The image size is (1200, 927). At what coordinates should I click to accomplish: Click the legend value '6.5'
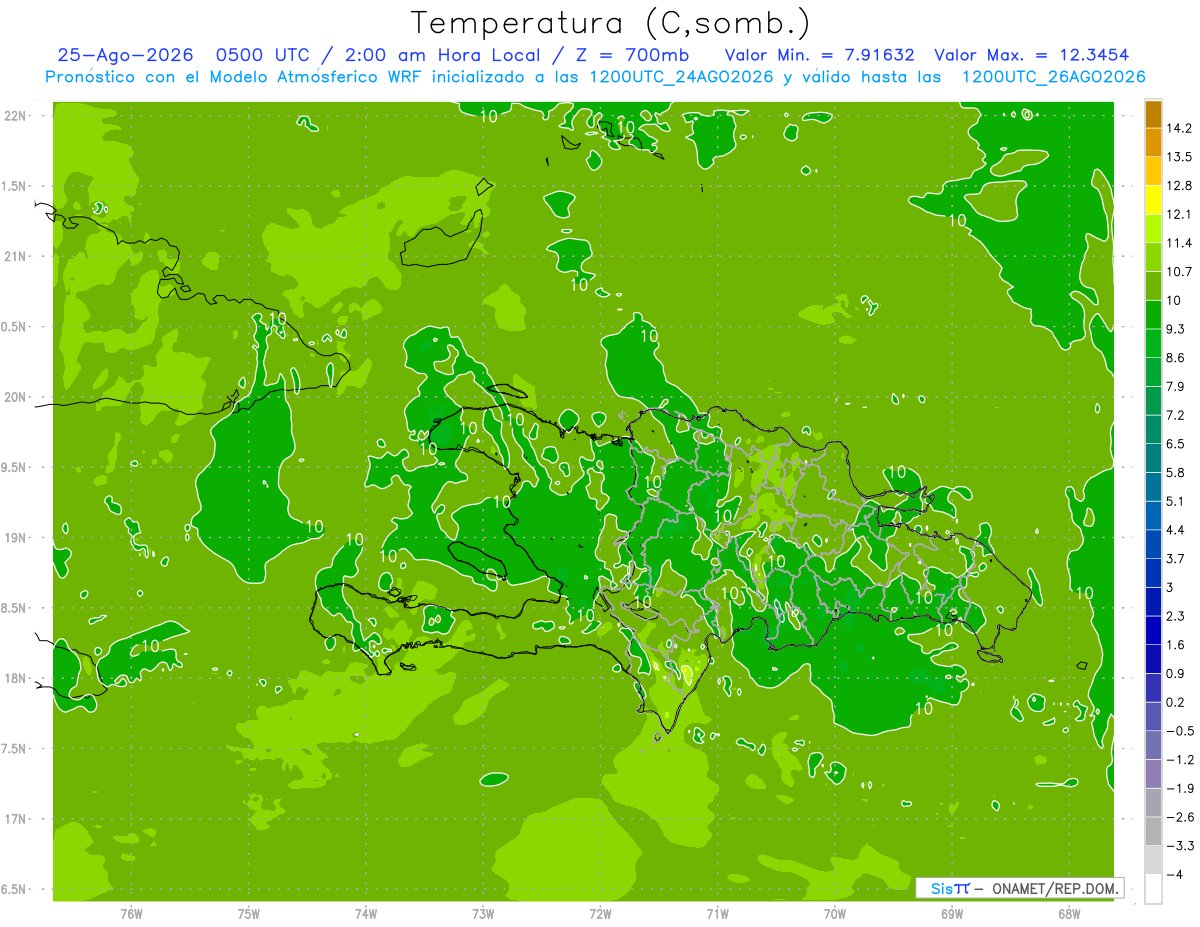(1176, 443)
